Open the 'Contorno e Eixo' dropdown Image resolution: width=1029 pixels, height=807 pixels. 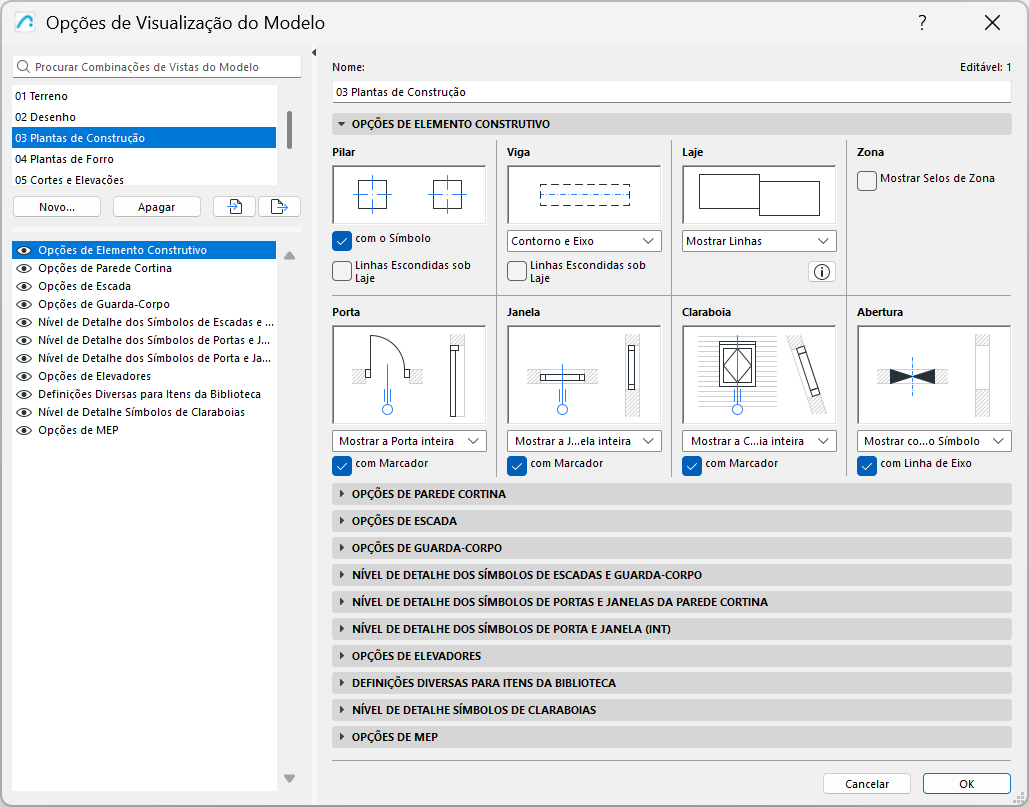tap(583, 241)
